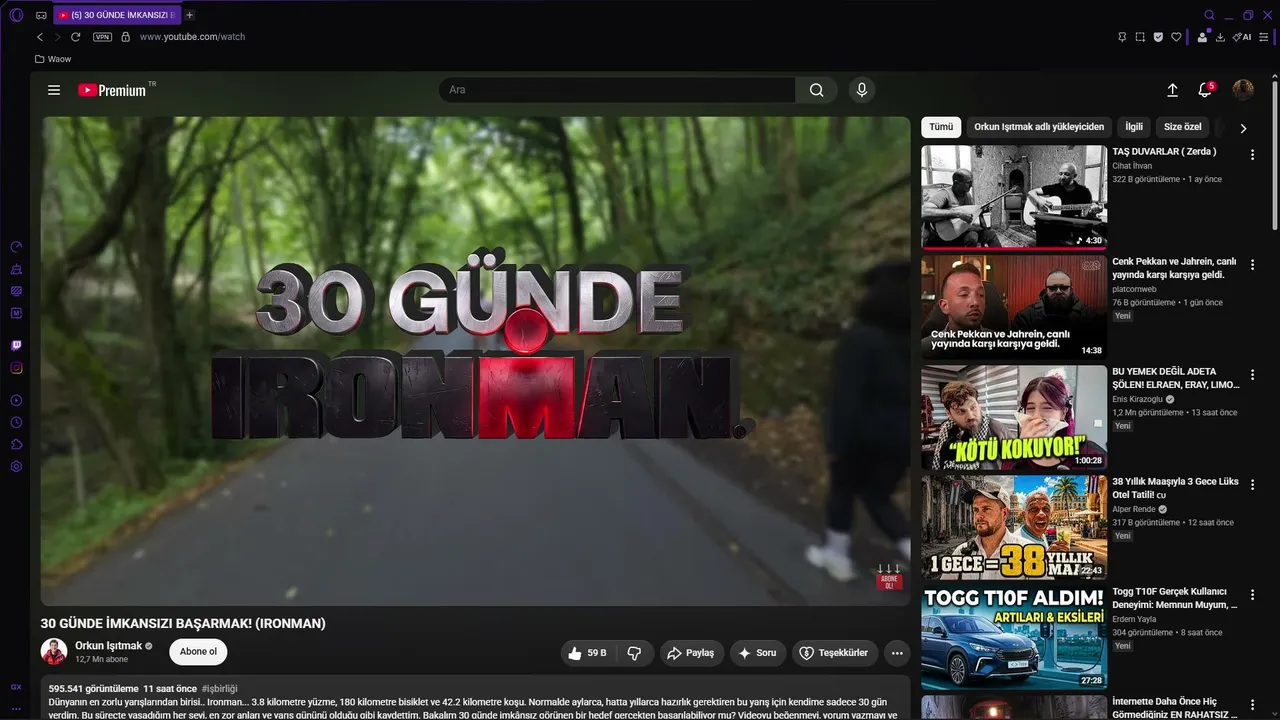
Task: Open extensions from the sidebar
Action: tap(16, 444)
